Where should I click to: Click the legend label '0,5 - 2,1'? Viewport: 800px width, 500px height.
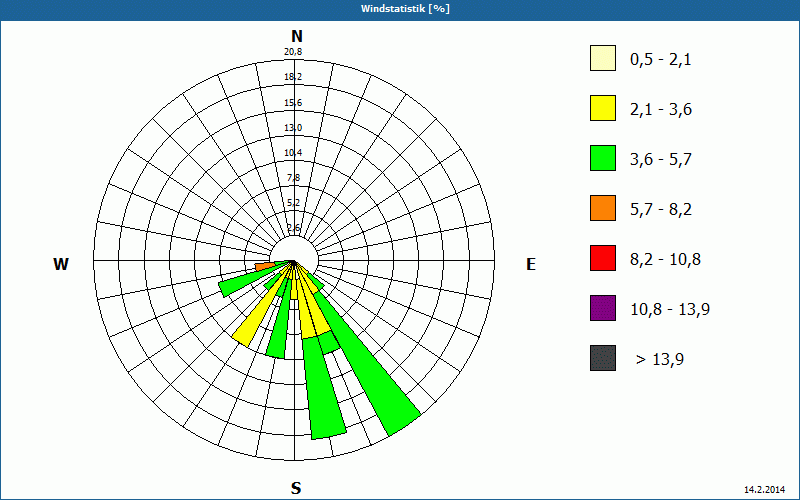pos(661,60)
